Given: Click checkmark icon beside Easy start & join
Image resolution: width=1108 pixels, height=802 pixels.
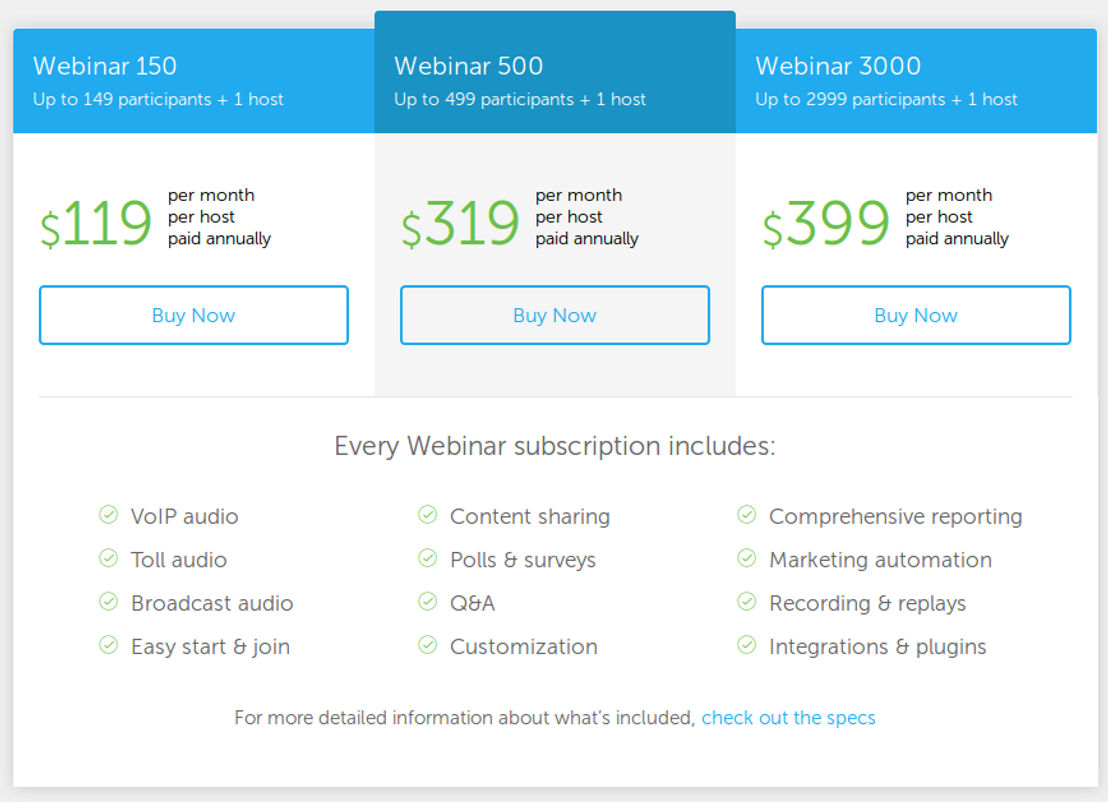Looking at the screenshot, I should click(108, 644).
